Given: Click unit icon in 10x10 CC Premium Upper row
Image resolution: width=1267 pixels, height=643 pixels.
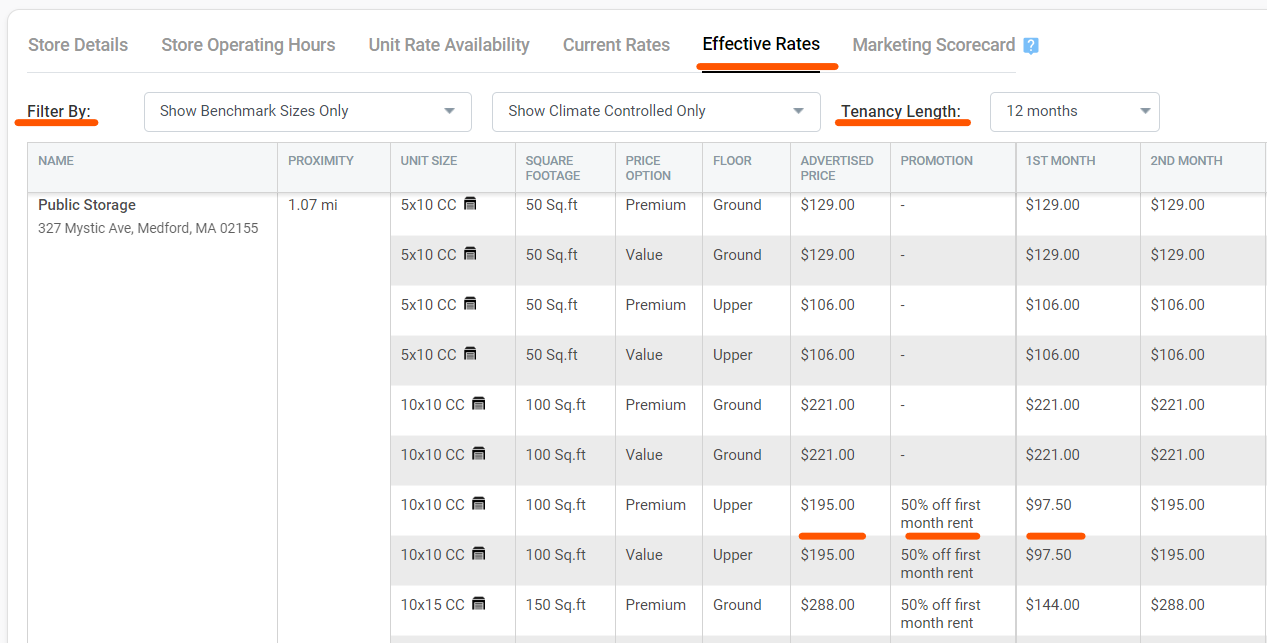Looking at the screenshot, I should click(x=478, y=504).
